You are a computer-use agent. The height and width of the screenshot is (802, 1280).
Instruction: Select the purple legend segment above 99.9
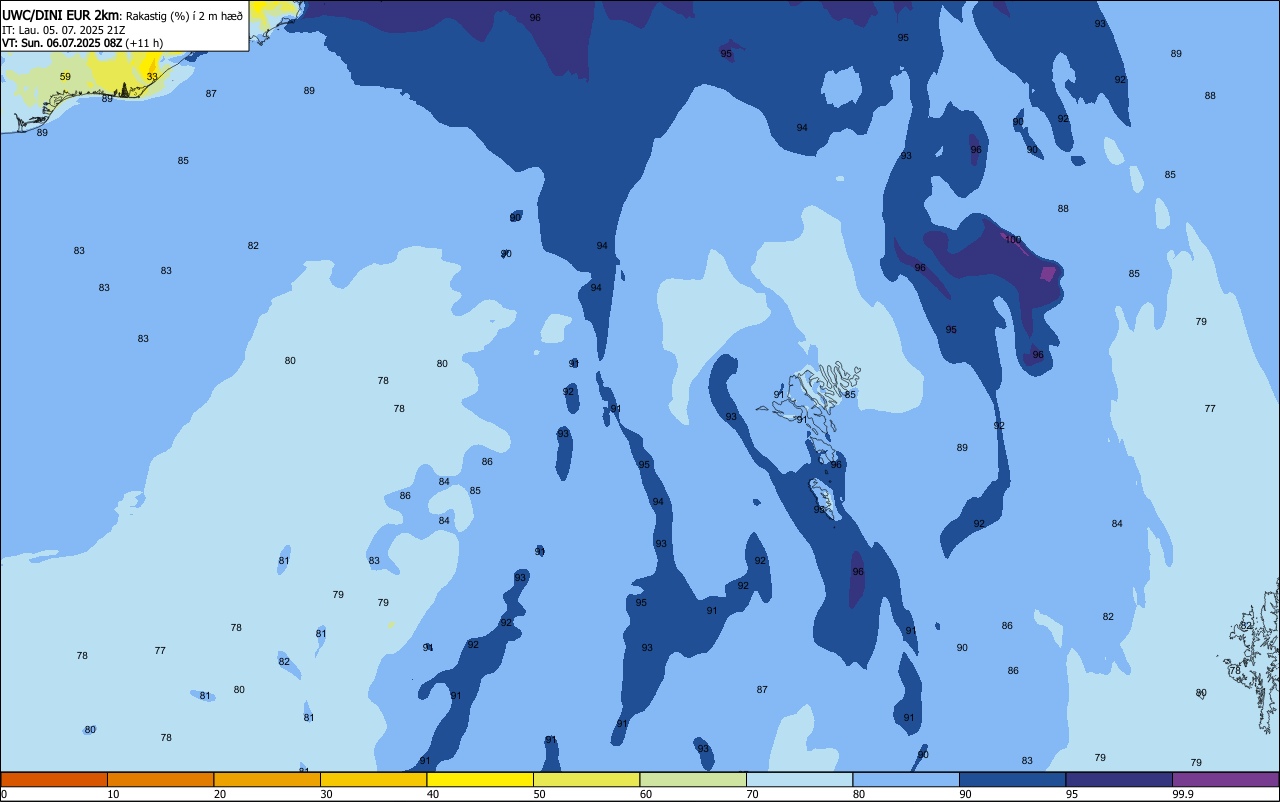(x=1225, y=779)
